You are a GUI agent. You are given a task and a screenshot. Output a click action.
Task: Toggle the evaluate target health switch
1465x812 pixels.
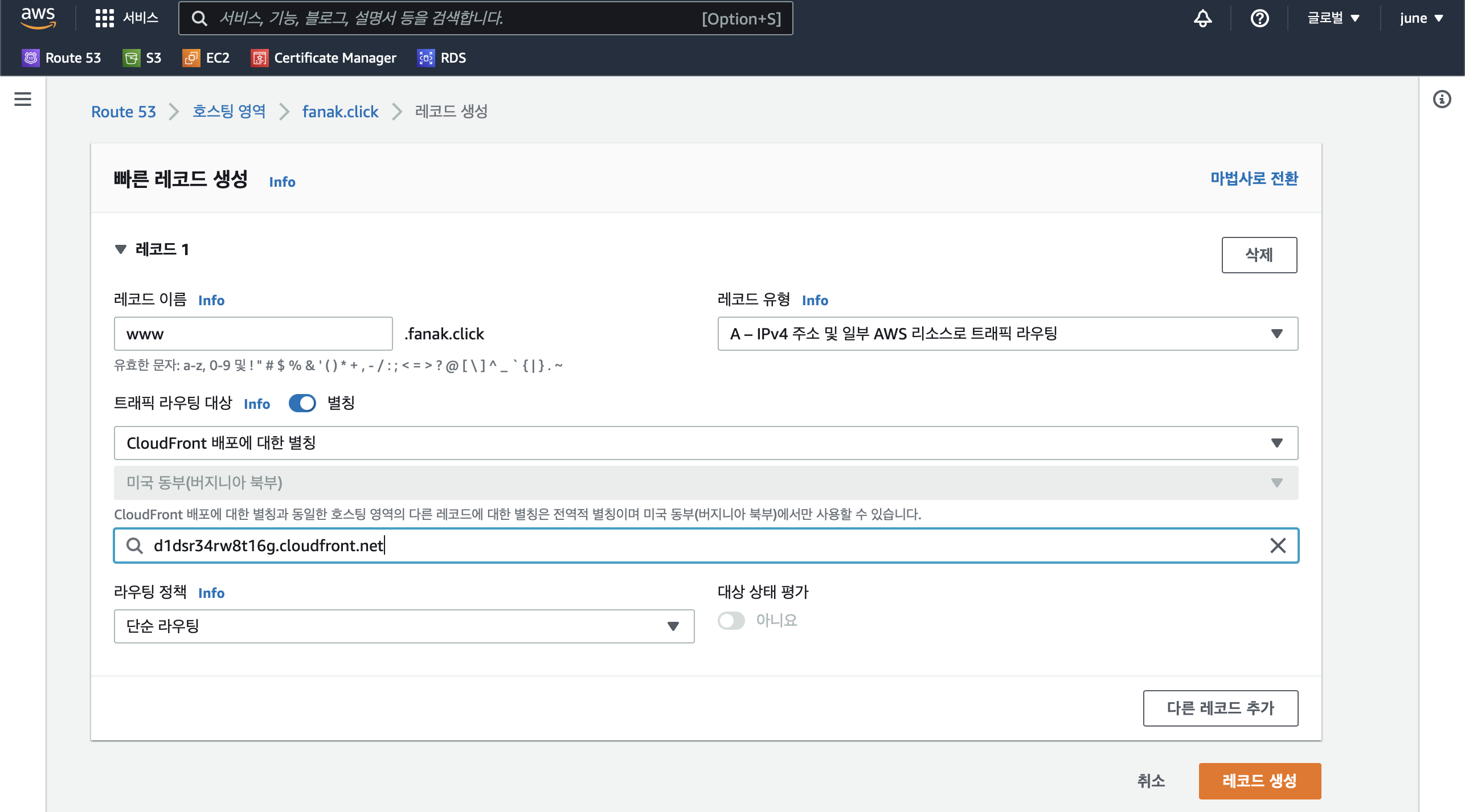(x=731, y=620)
